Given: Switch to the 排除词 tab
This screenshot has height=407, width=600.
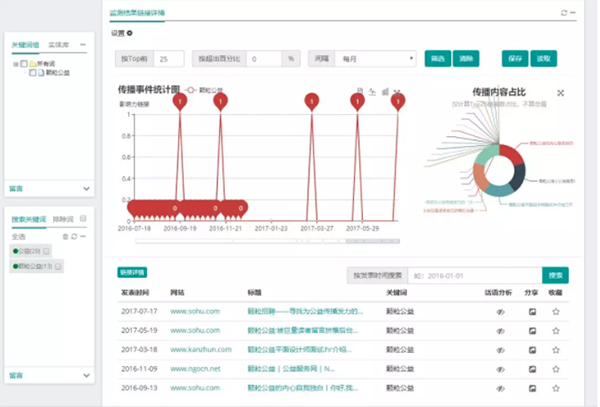Looking at the screenshot, I should [63, 219].
